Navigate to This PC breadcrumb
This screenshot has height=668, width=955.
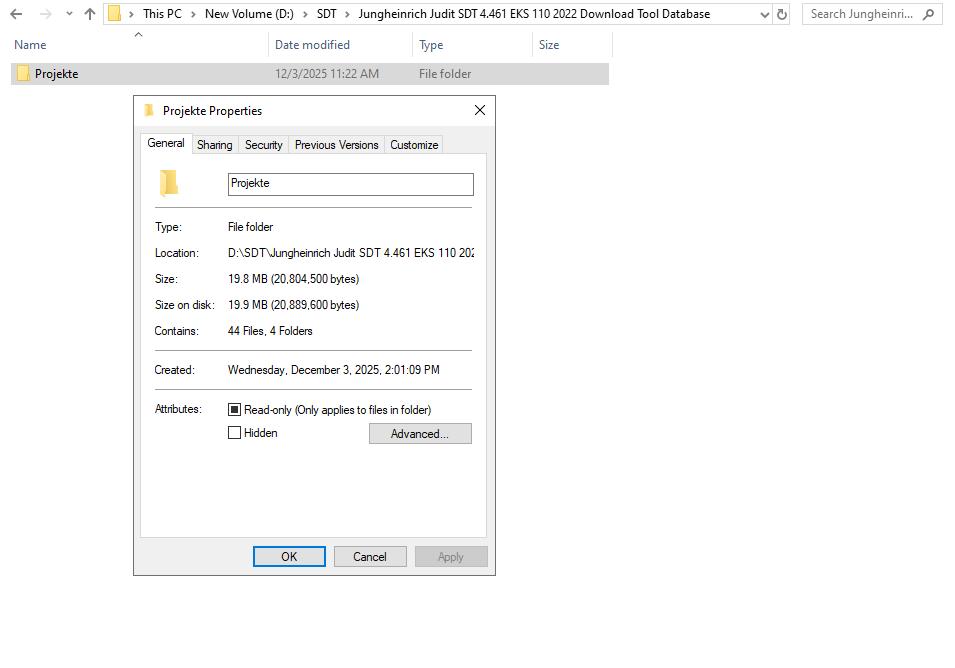[x=162, y=14]
